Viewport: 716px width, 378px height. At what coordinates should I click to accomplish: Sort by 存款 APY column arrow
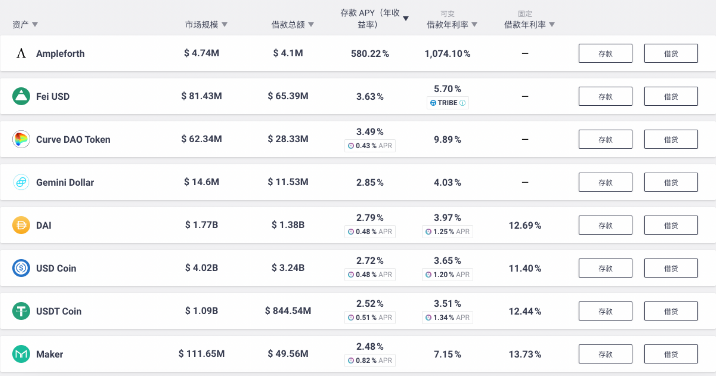click(405, 18)
